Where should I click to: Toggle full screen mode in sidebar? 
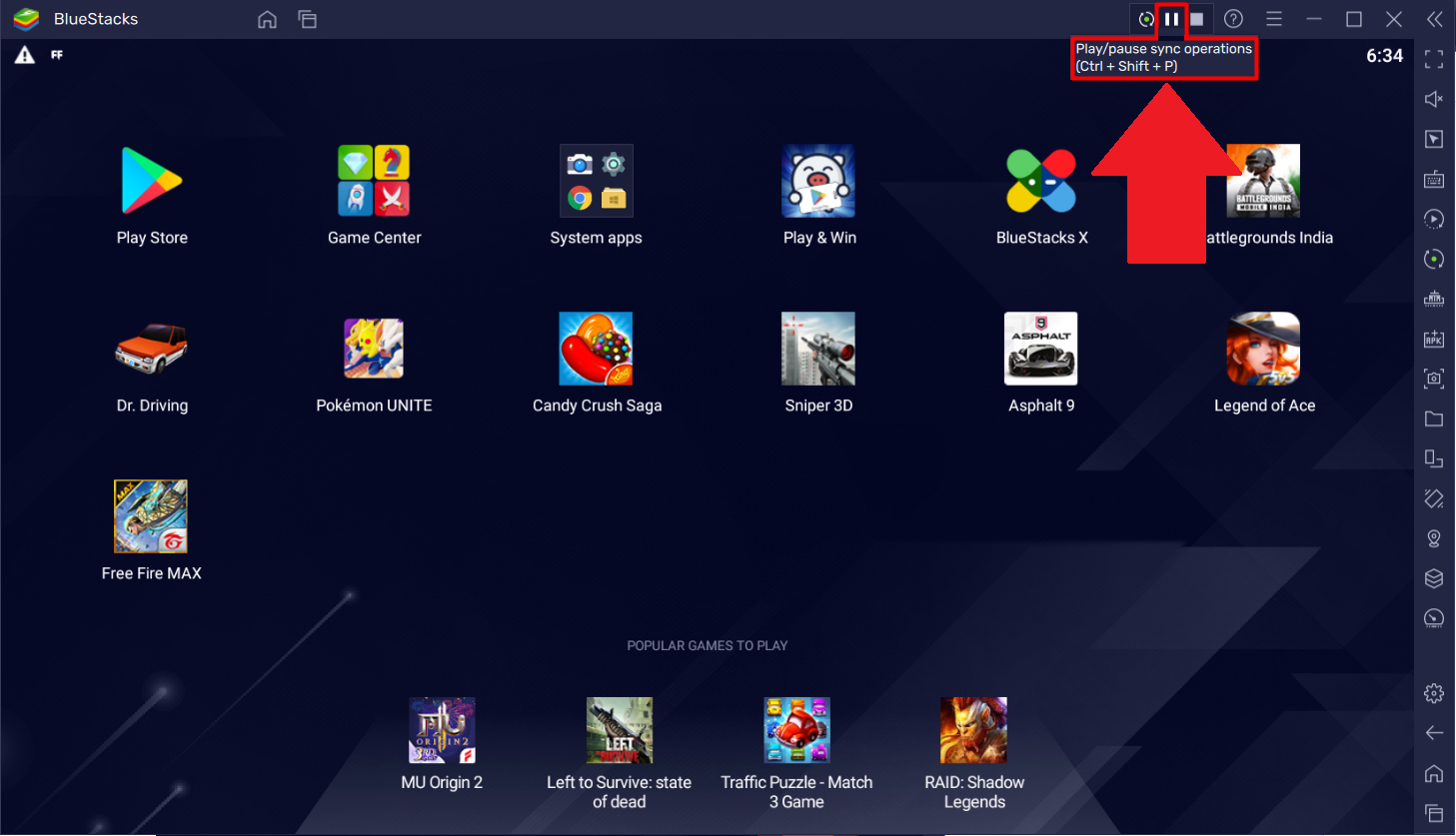click(x=1434, y=59)
